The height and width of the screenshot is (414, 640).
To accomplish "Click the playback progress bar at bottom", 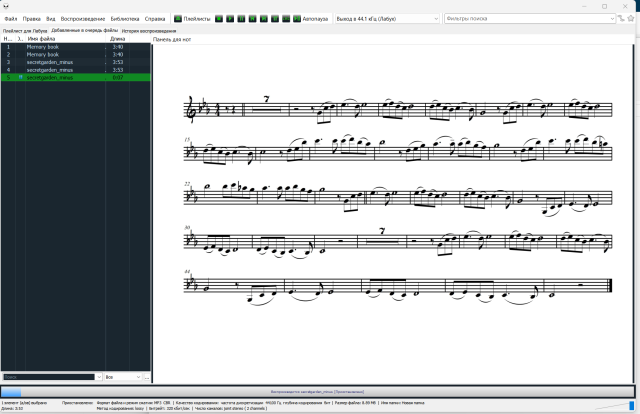I will coord(320,392).
